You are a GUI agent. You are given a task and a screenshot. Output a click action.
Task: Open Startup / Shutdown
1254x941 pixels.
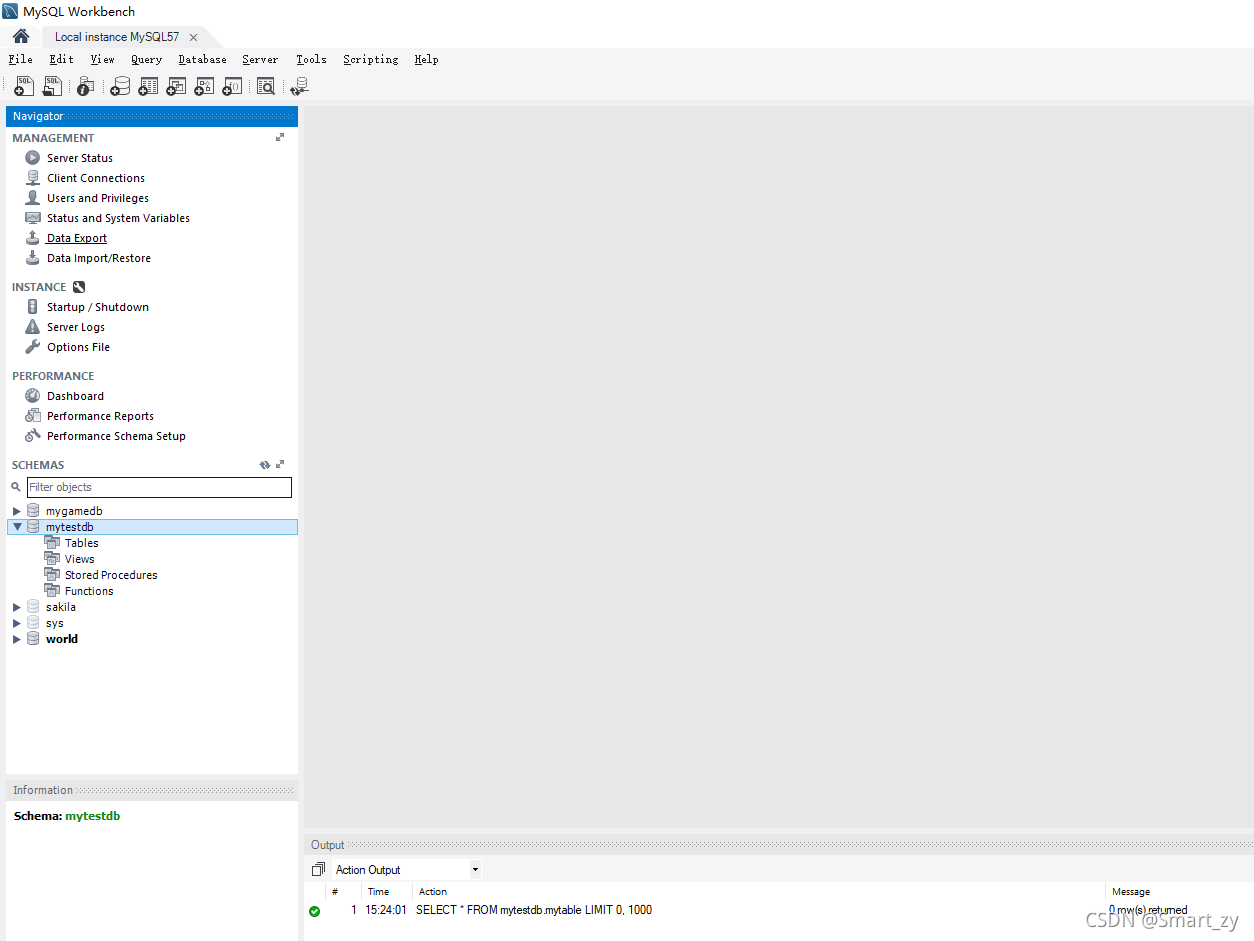[x=98, y=307]
